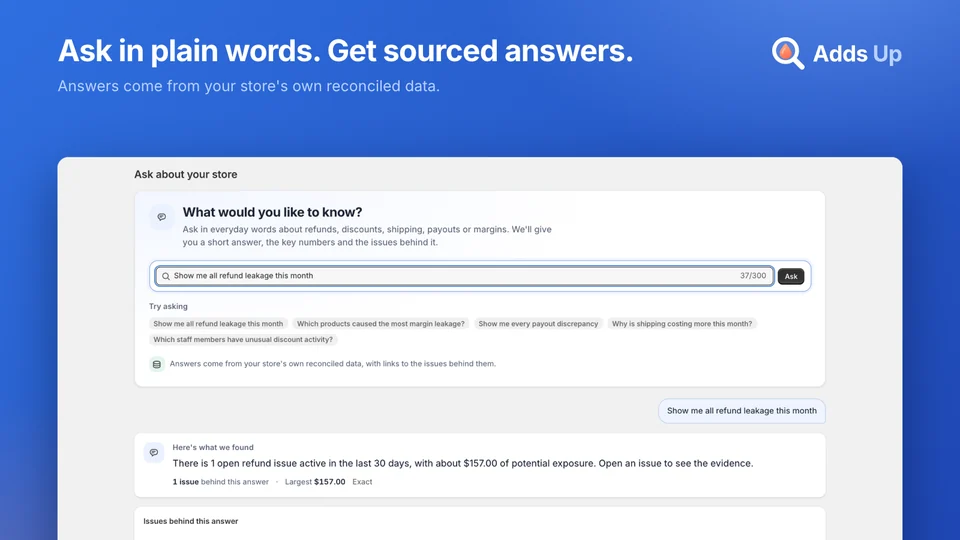
Task: Select suggestion 'Which products caused the most margin leakage?'
Action: [x=381, y=324]
